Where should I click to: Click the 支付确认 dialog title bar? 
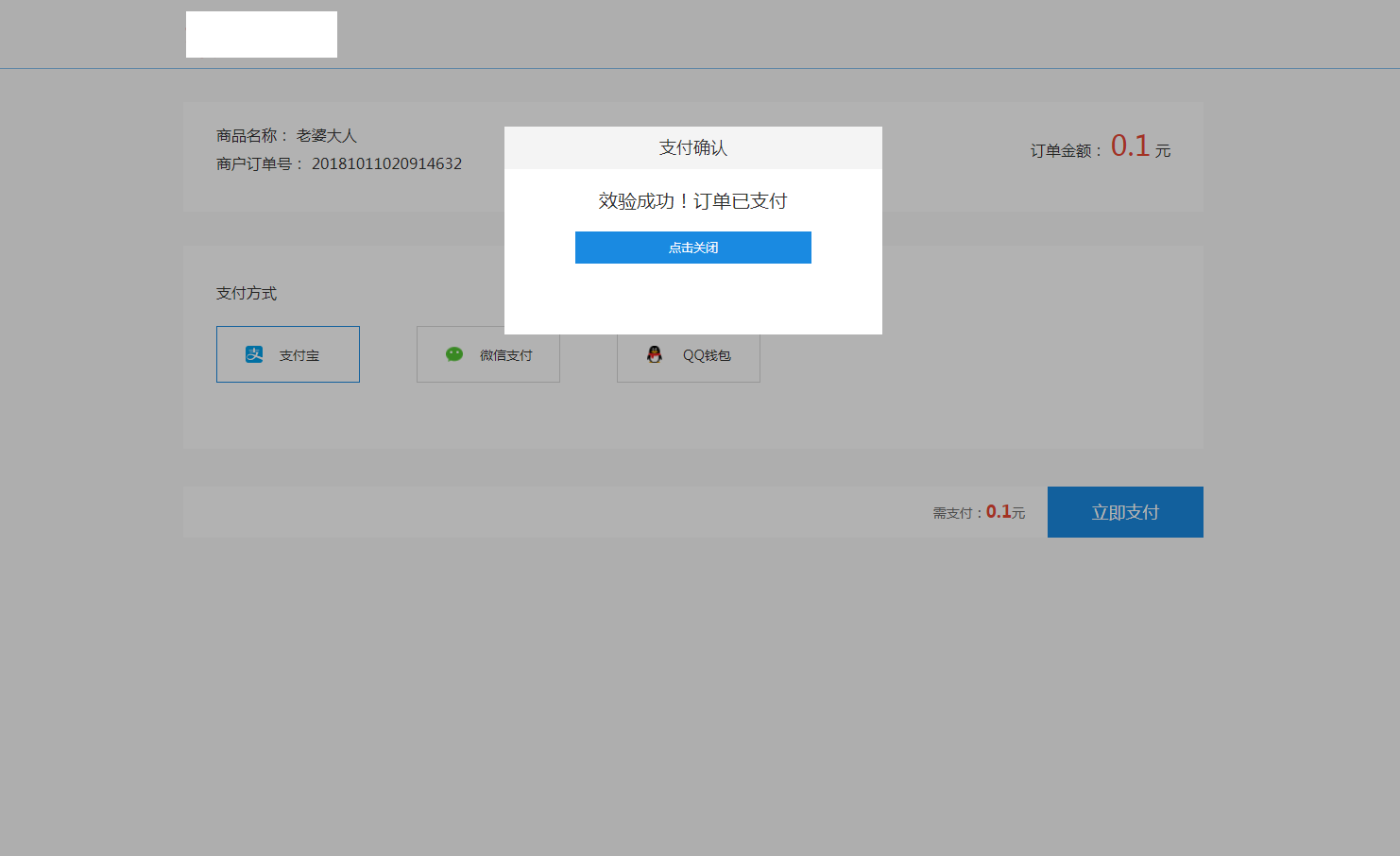[692, 147]
